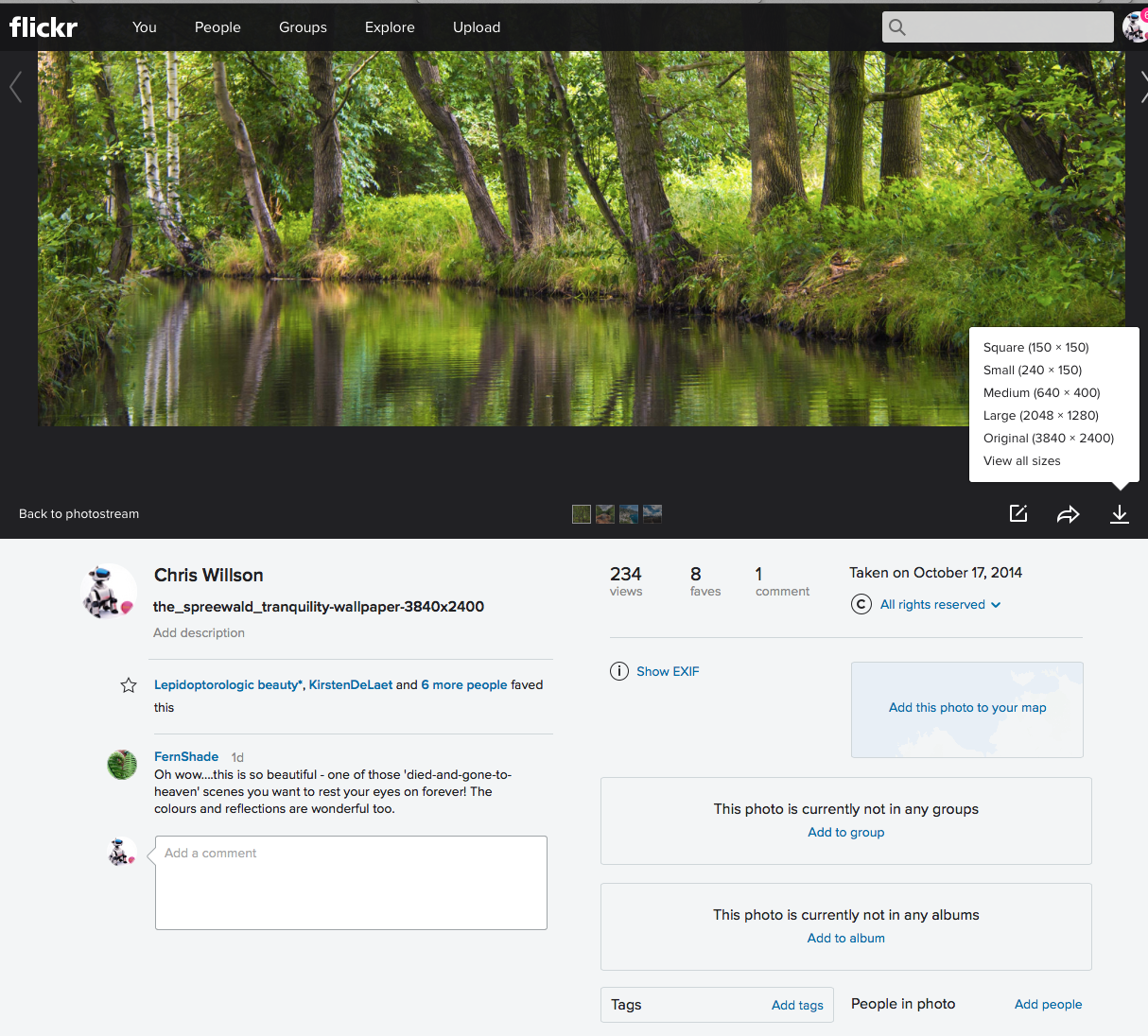Click Back to photostream link

coord(78,513)
